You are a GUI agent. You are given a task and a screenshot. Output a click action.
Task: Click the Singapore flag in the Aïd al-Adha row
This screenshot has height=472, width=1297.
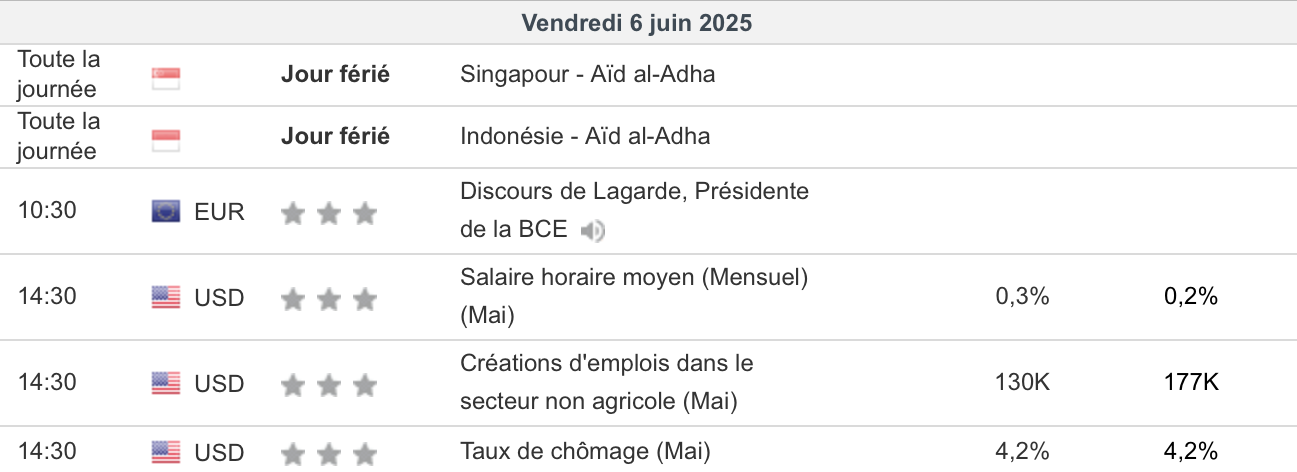[165, 78]
